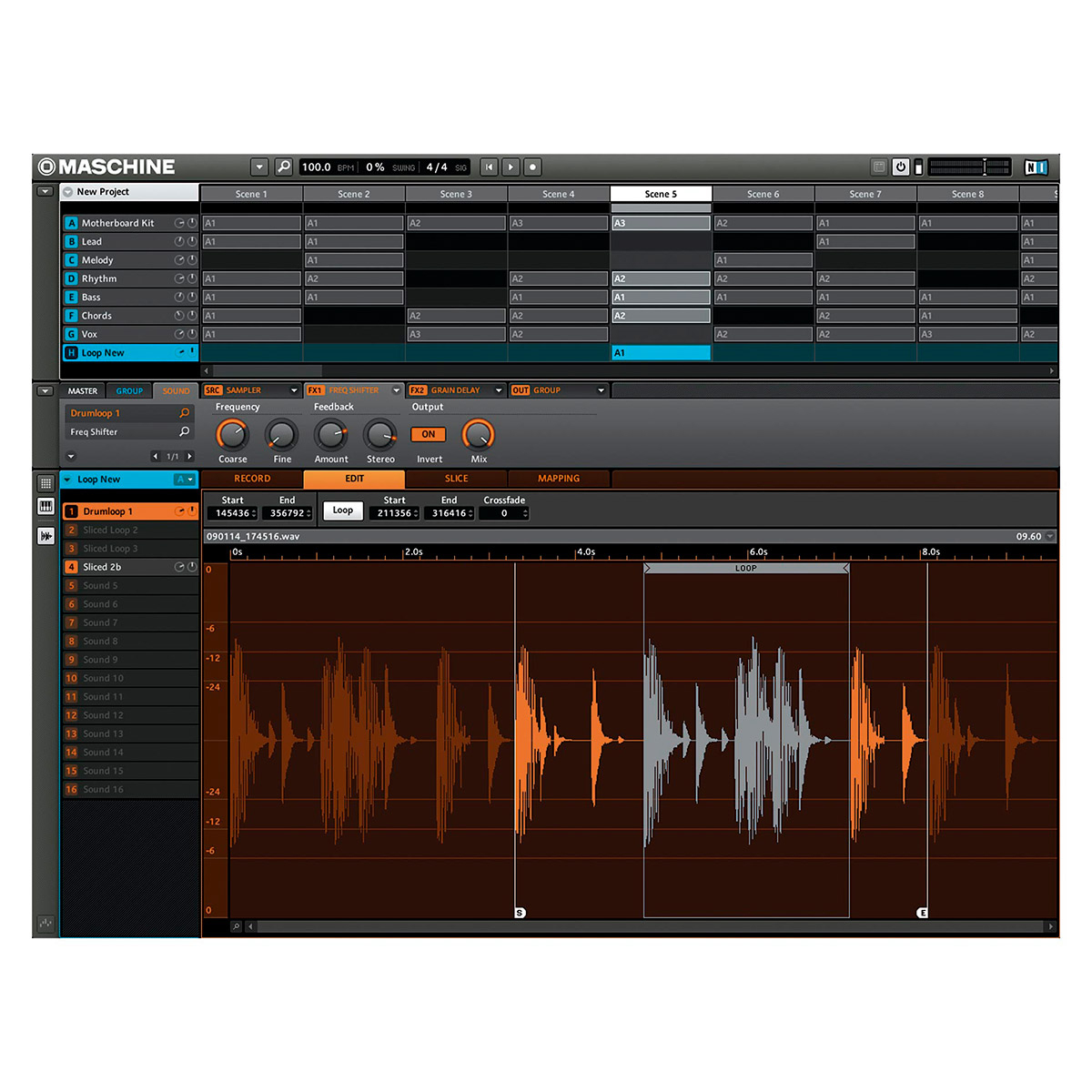Select group H letter icon for Loop New
Screen dimensions: 1092x1092
pyautogui.click(x=71, y=352)
